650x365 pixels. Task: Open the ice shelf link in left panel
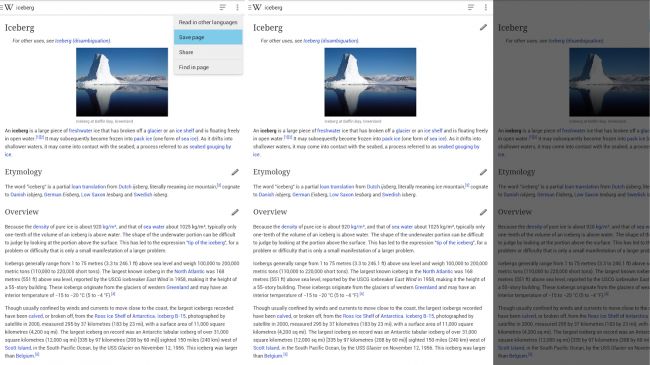pyautogui.click(x=185, y=131)
